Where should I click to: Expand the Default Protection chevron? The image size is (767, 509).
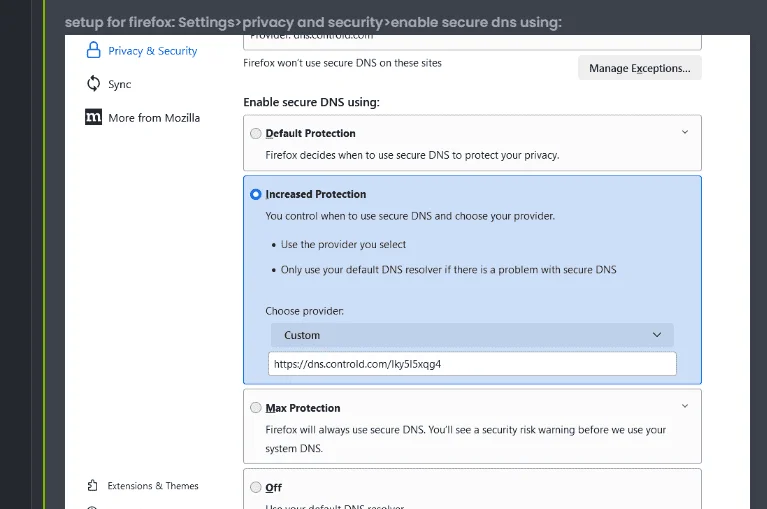coord(685,132)
